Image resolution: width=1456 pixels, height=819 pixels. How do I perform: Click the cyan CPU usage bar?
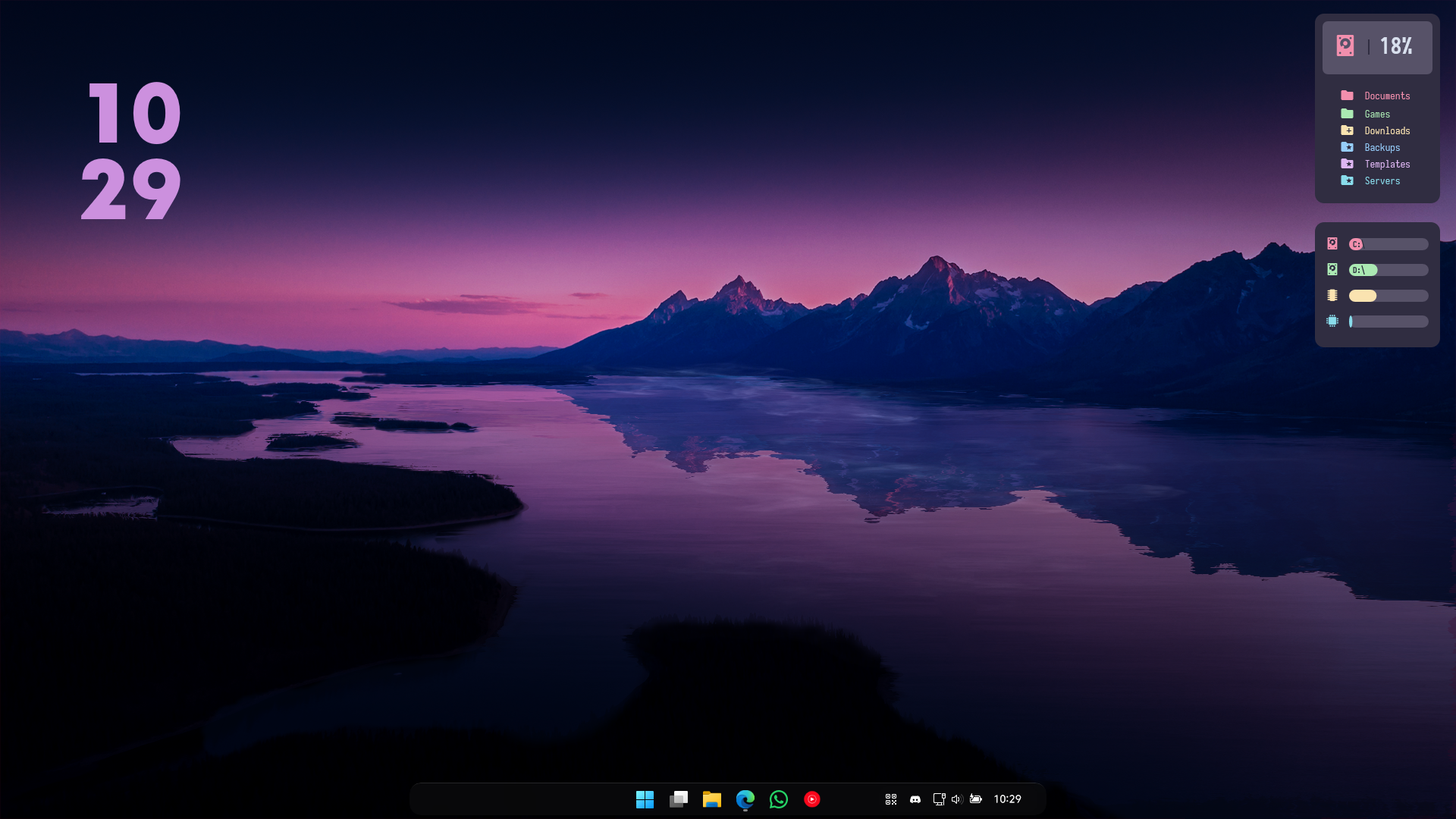click(1389, 322)
